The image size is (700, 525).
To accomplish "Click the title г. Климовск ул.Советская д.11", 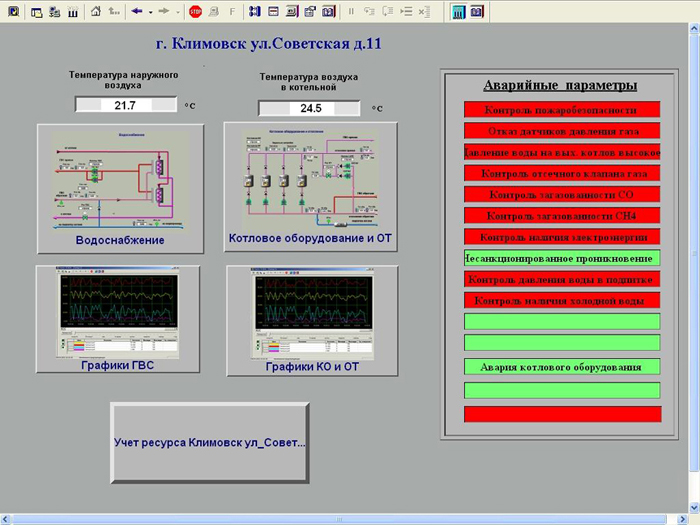I will (x=269, y=44).
